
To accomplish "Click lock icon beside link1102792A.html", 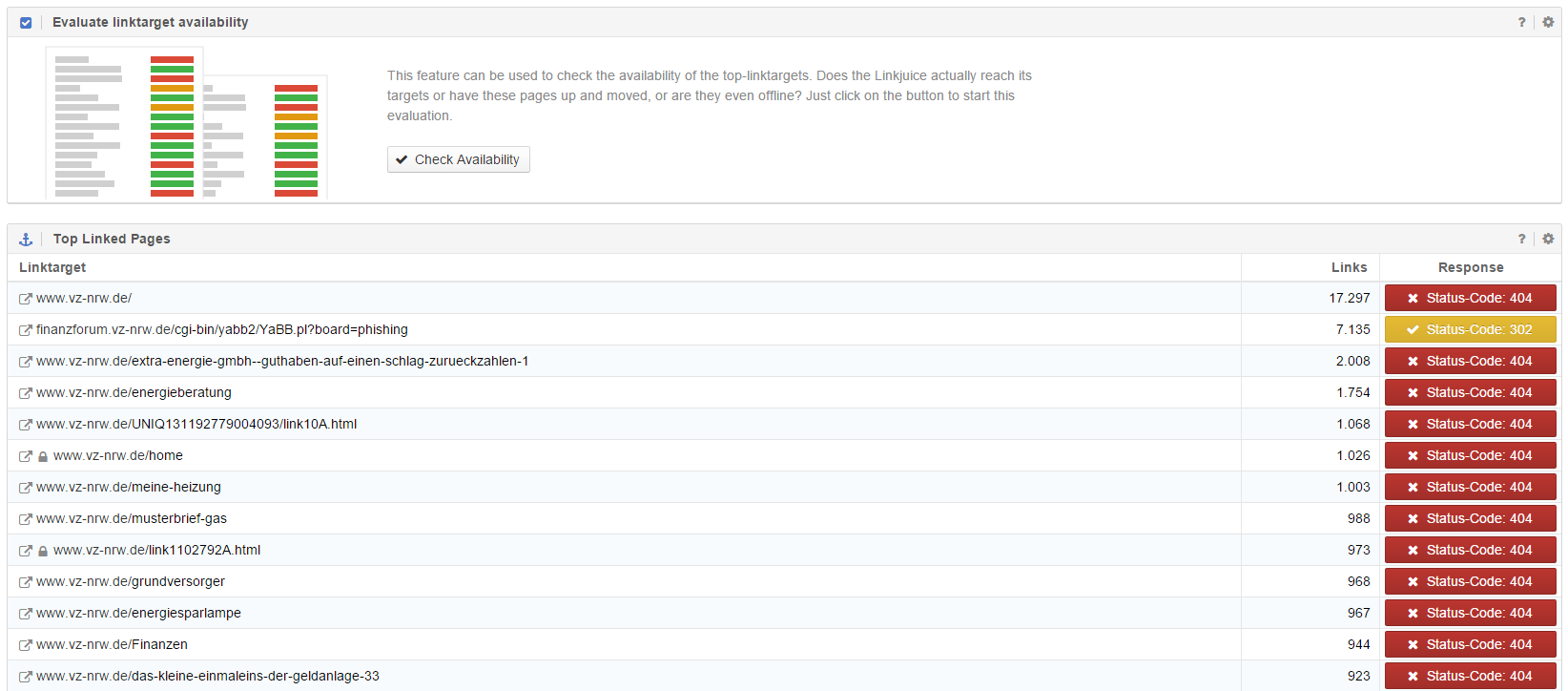I will tap(43, 551).
